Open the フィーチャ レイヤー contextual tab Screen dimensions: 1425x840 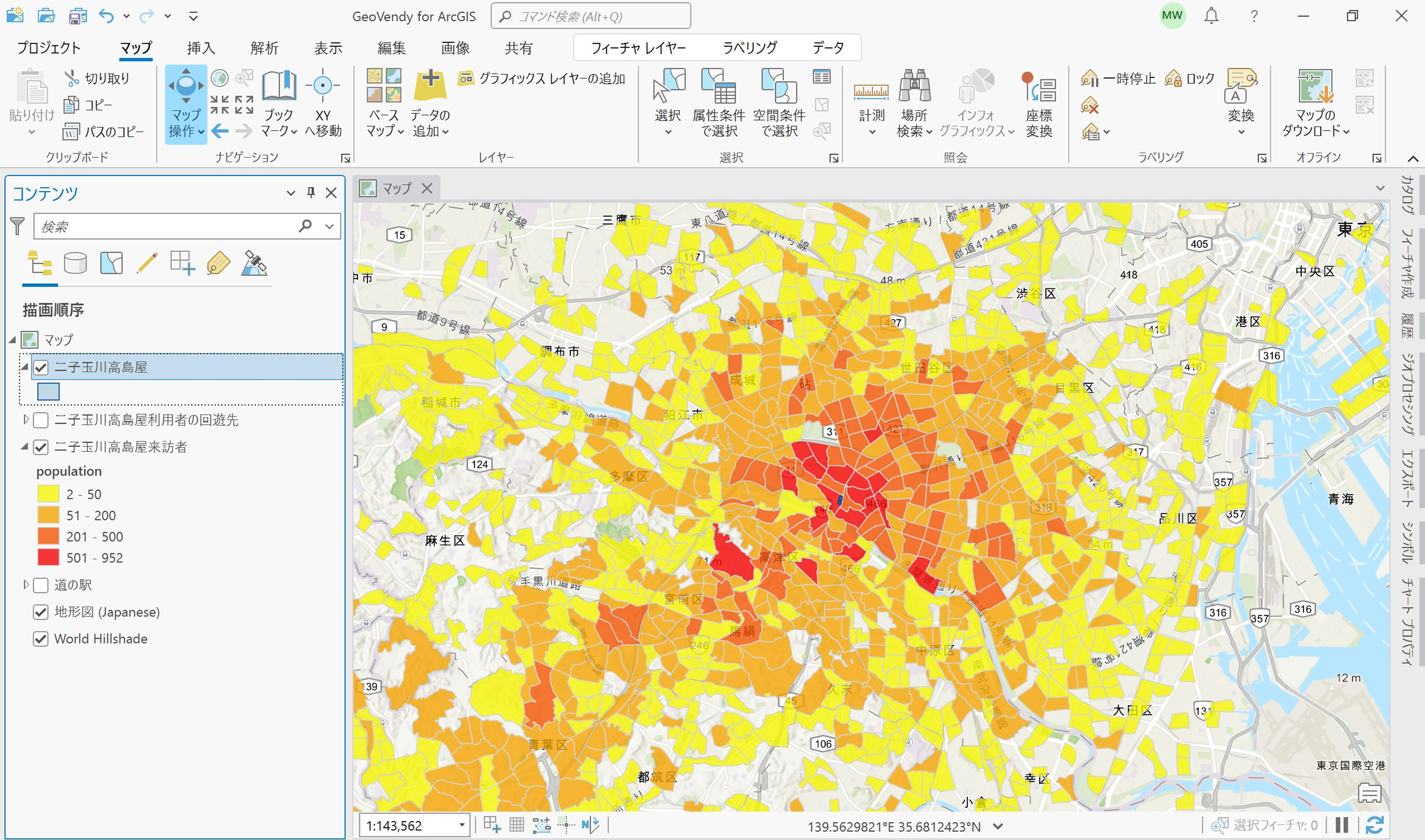pyautogui.click(x=638, y=48)
